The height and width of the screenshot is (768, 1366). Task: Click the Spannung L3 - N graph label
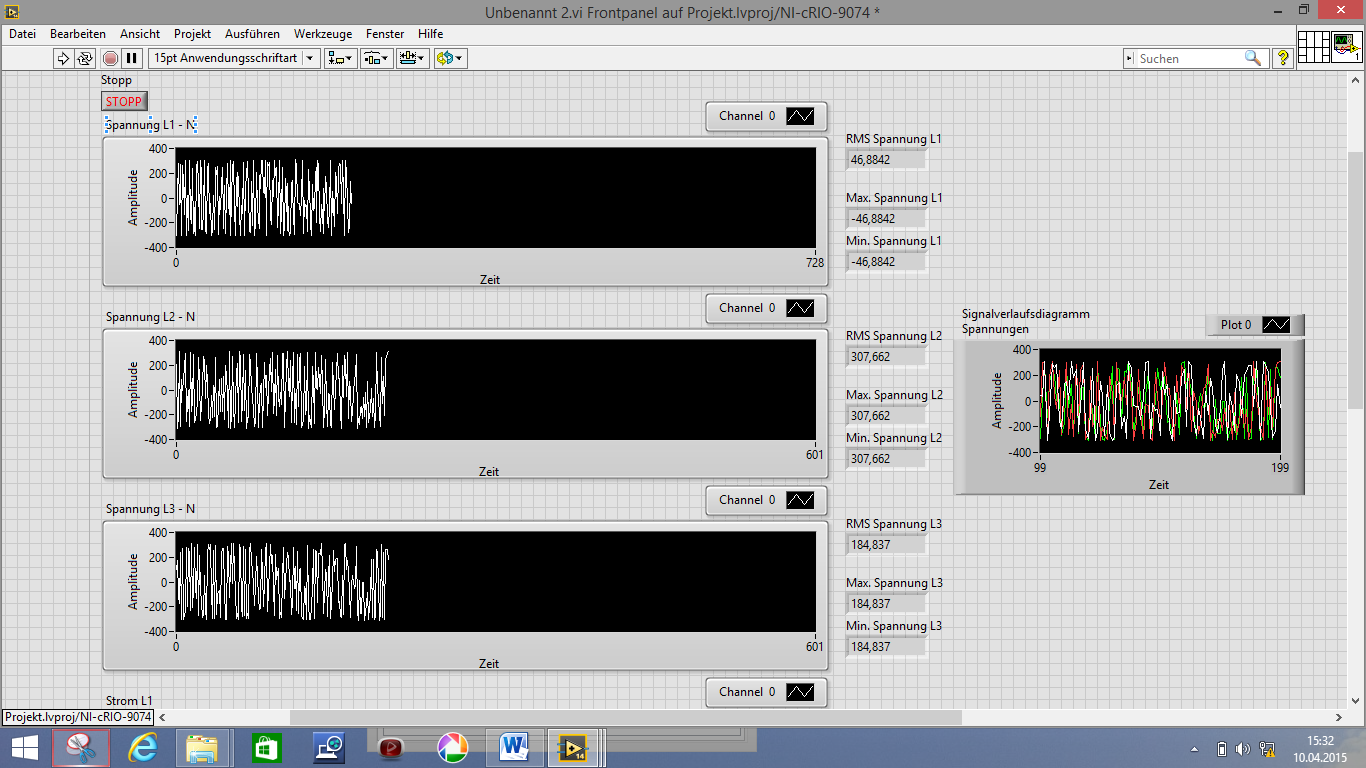[x=151, y=509]
